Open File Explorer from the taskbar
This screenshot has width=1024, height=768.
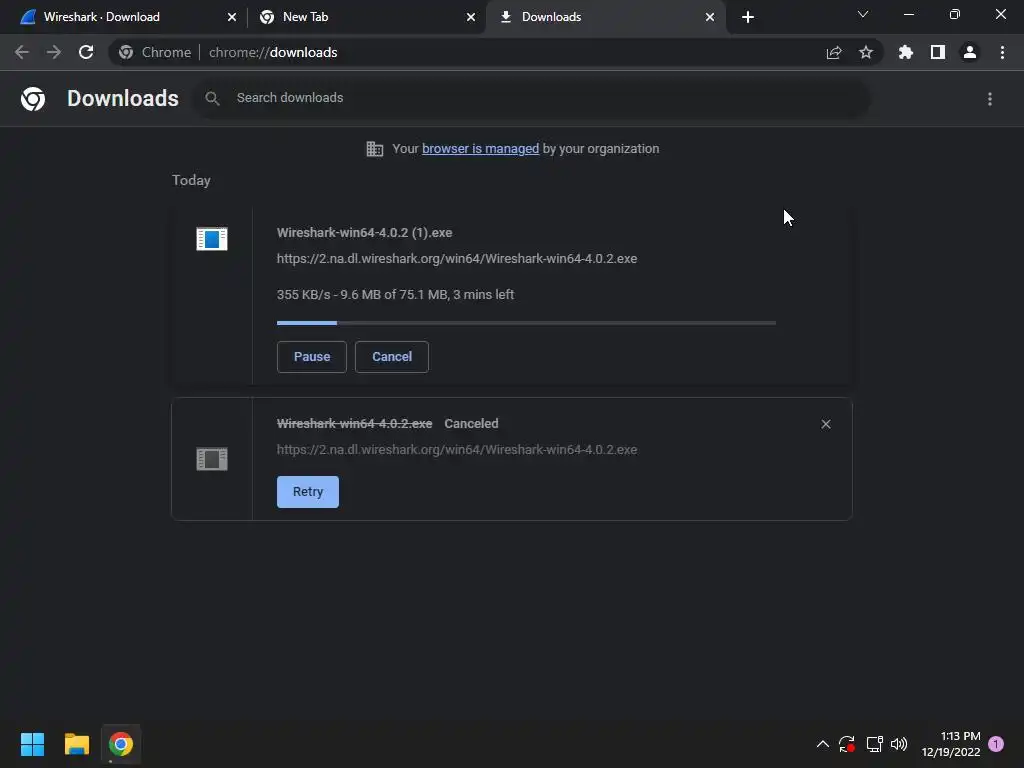pyautogui.click(x=76, y=744)
